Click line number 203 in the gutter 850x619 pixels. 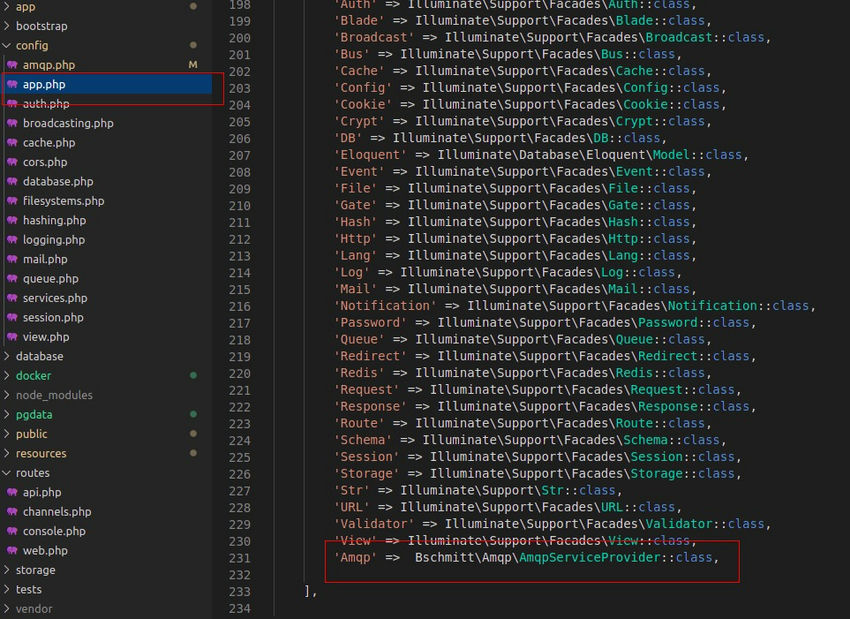(x=240, y=88)
